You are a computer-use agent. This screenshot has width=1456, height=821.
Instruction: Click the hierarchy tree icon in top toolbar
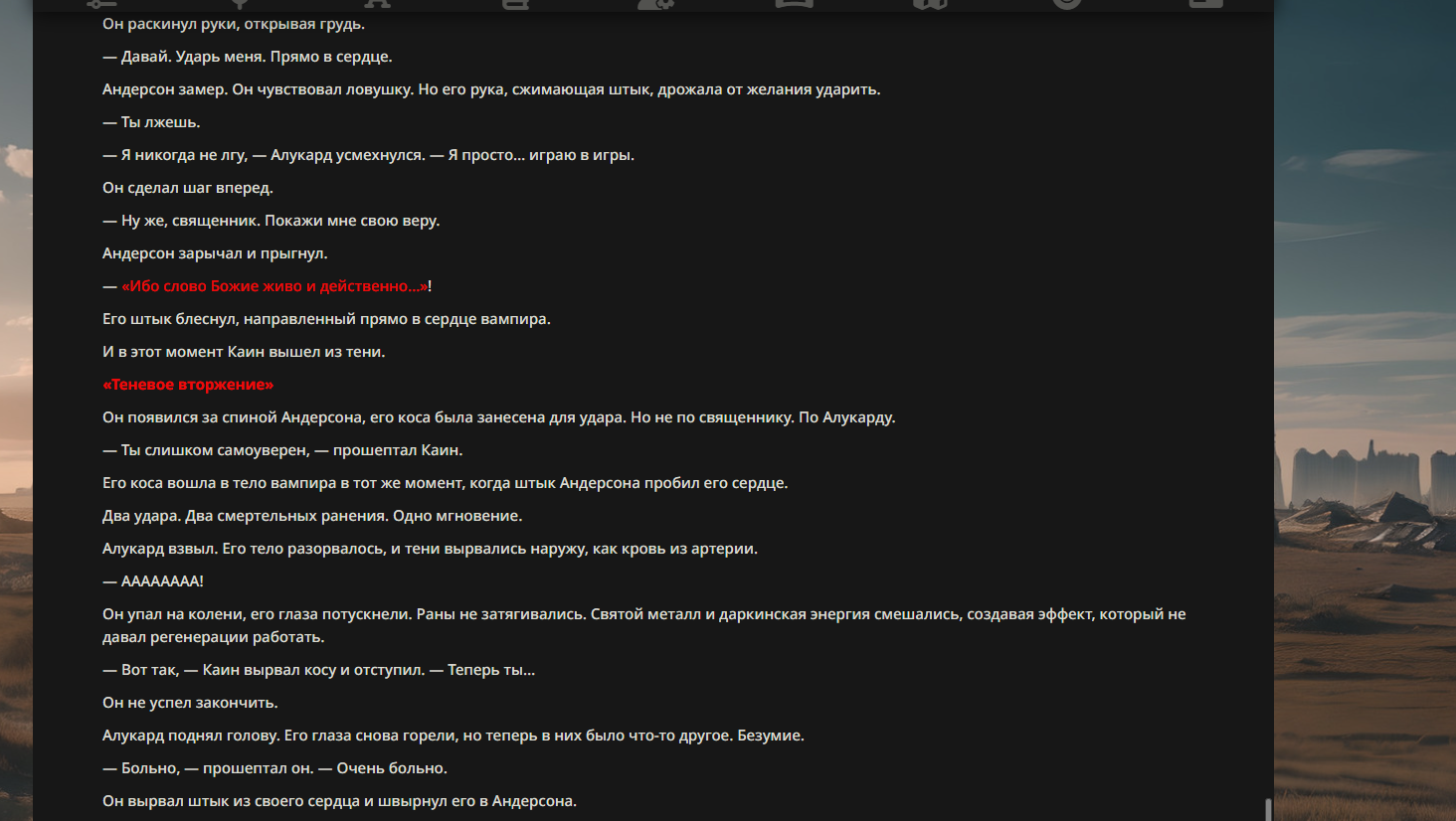tap(378, 4)
